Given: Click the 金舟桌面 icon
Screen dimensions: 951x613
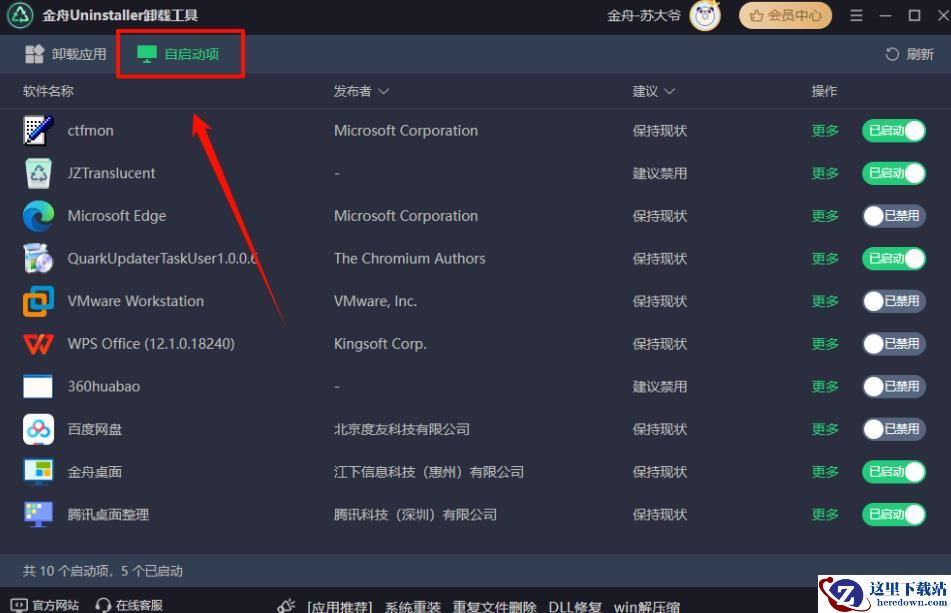Looking at the screenshot, I should (x=38, y=472).
